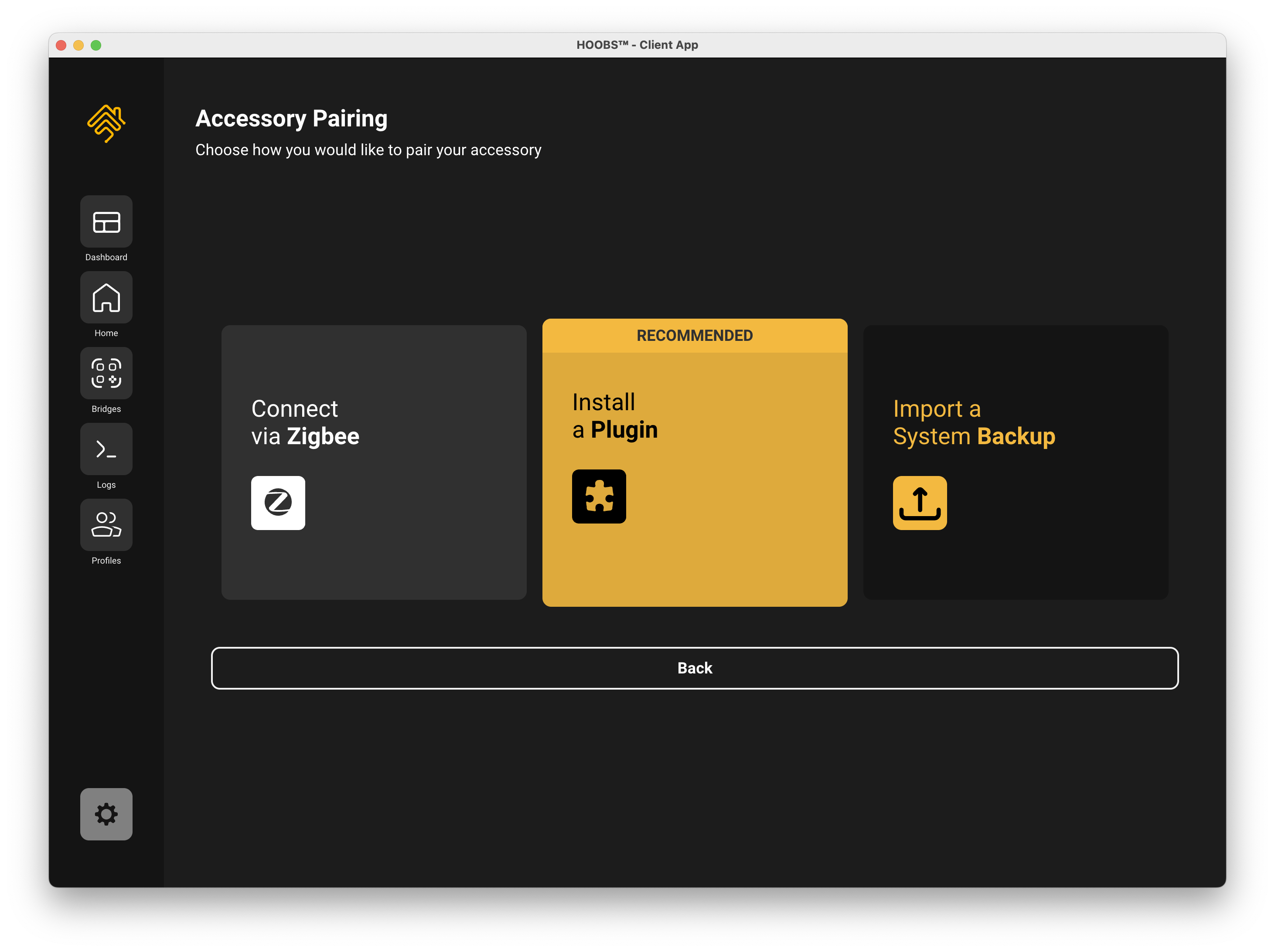
Task: Click the HOOBS Client App title bar text
Action: click(637, 45)
